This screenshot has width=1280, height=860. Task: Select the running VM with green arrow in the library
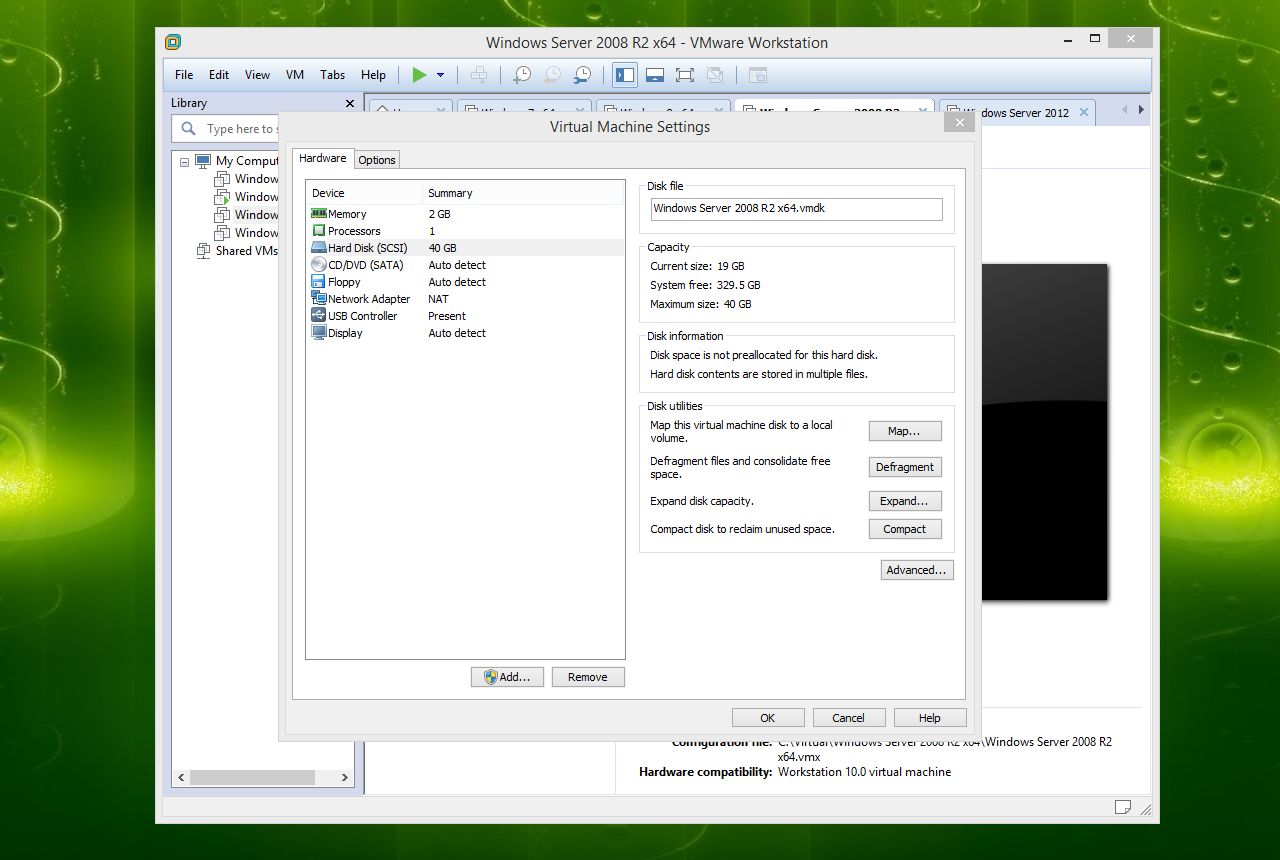pos(246,197)
